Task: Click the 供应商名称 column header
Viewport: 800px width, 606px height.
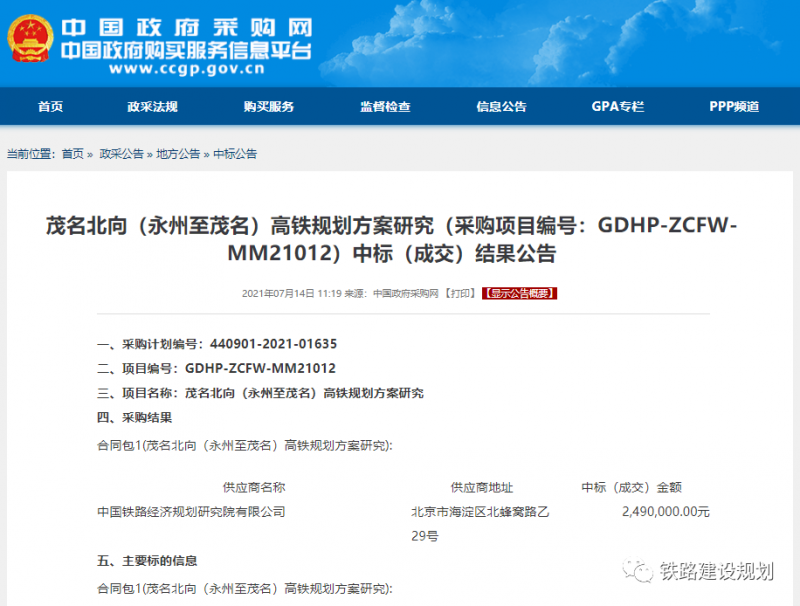Action: pos(254,487)
